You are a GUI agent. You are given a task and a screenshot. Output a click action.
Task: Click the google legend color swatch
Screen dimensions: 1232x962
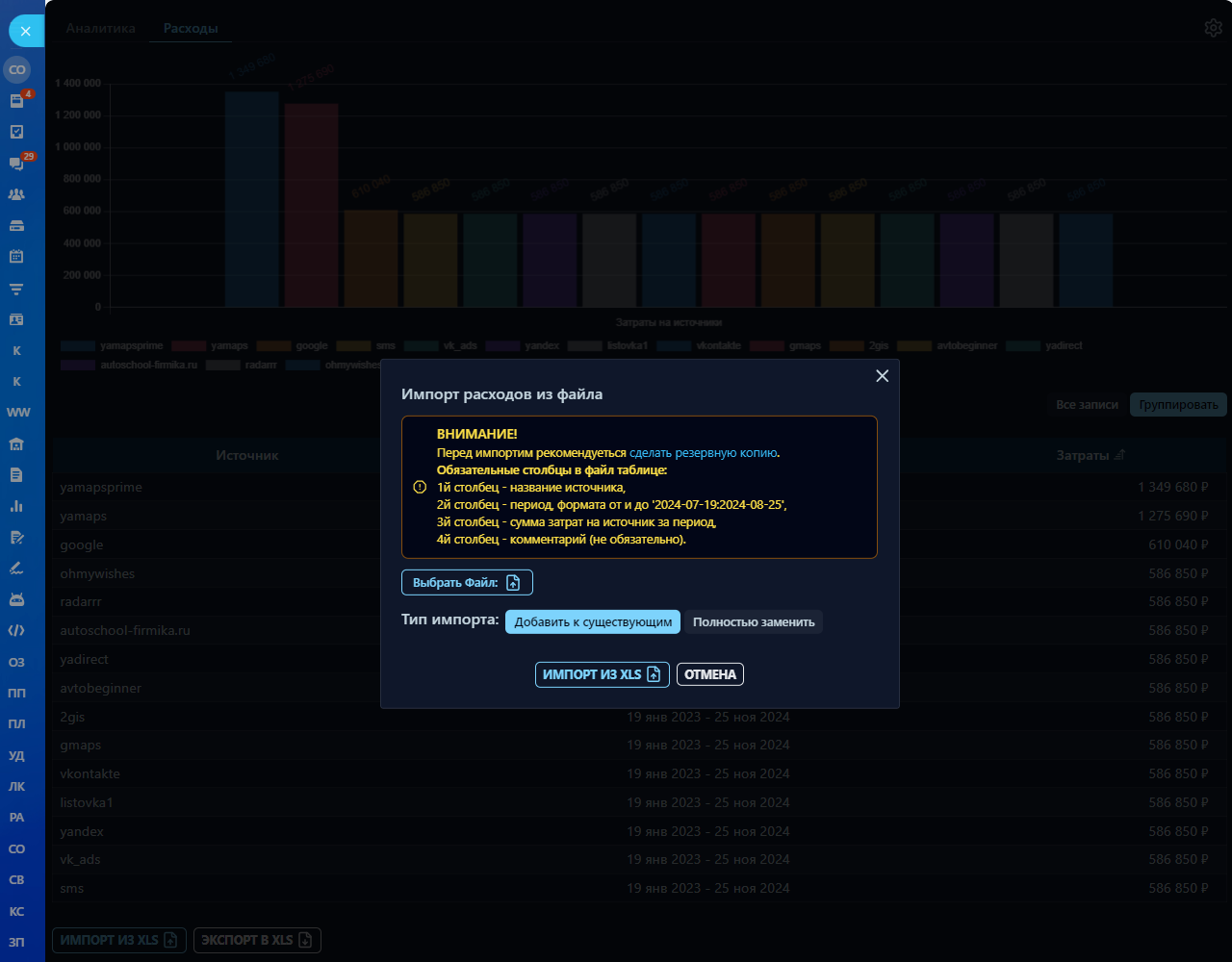(x=274, y=345)
